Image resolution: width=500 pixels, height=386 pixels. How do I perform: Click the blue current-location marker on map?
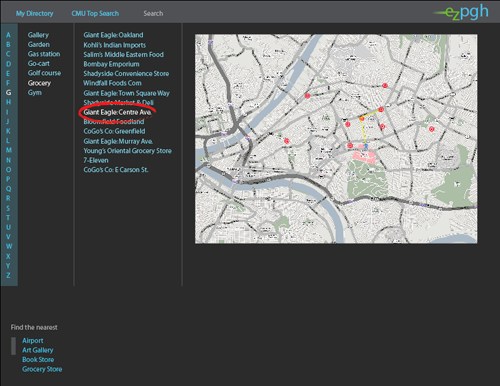(366, 146)
